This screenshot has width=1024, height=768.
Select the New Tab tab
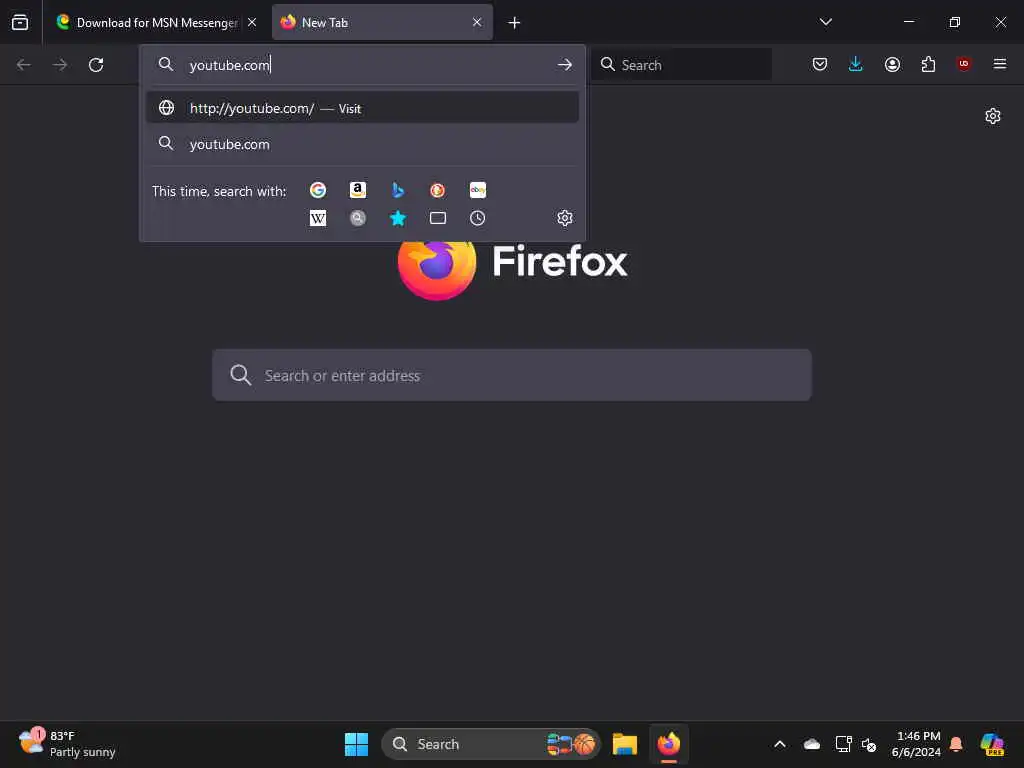click(x=382, y=22)
